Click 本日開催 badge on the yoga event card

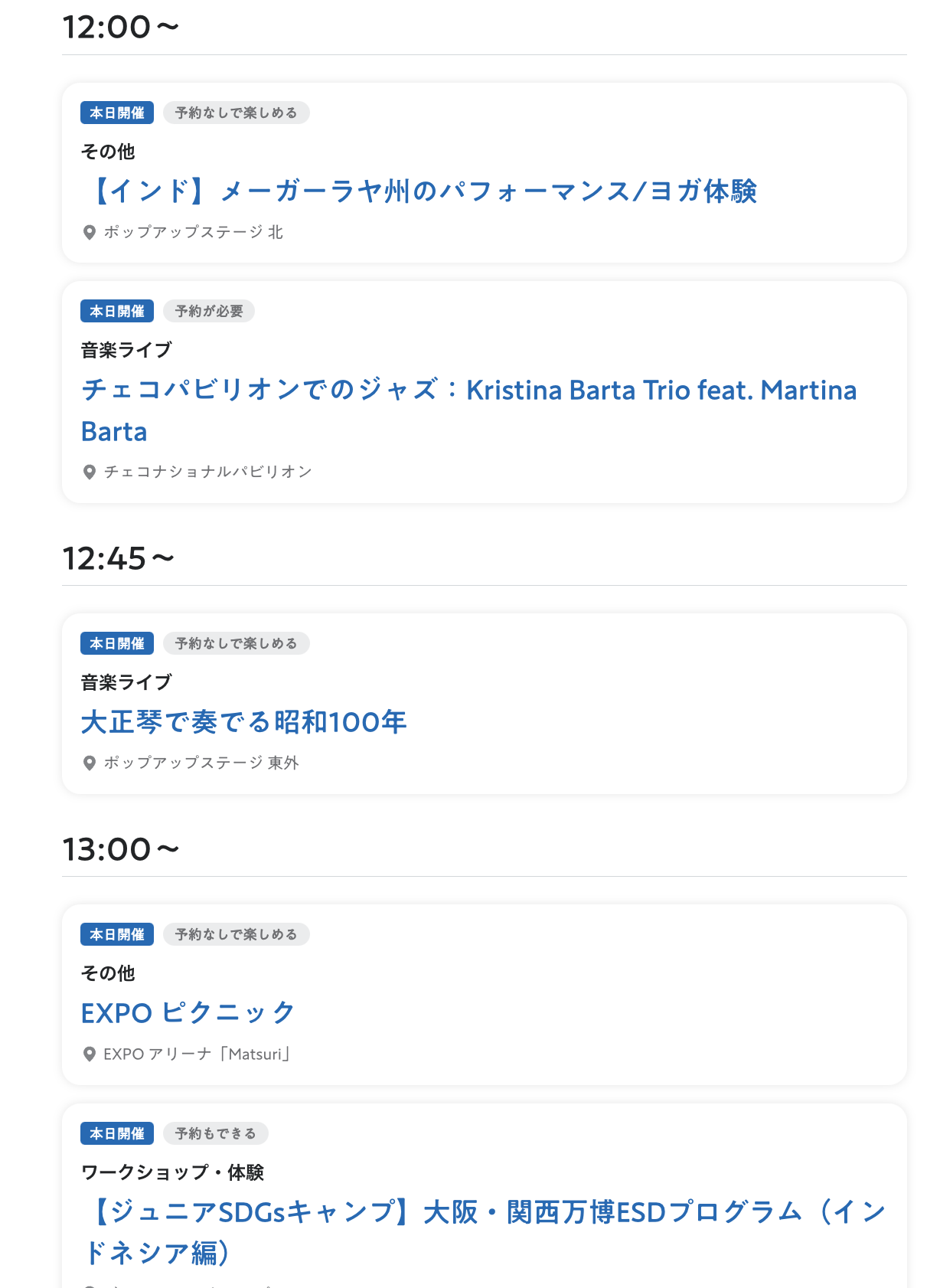(117, 113)
